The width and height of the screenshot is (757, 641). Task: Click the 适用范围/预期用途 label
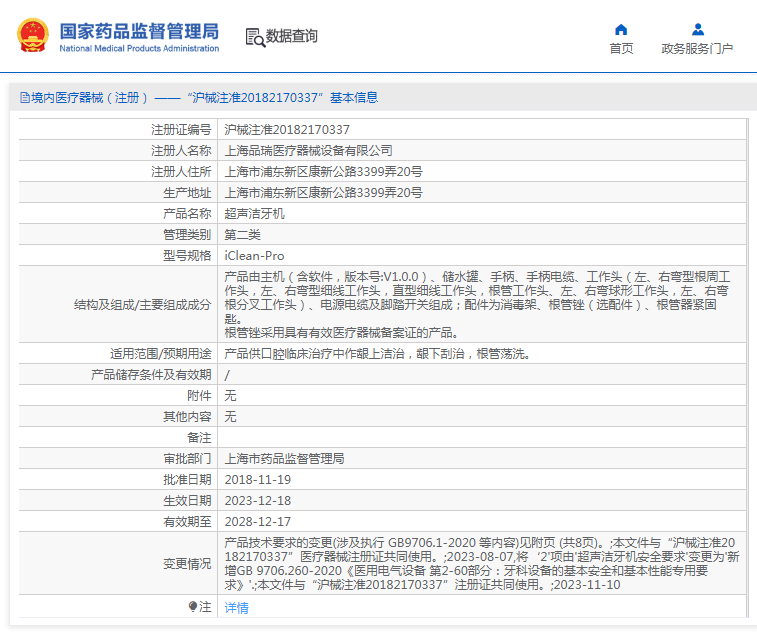pos(161,354)
